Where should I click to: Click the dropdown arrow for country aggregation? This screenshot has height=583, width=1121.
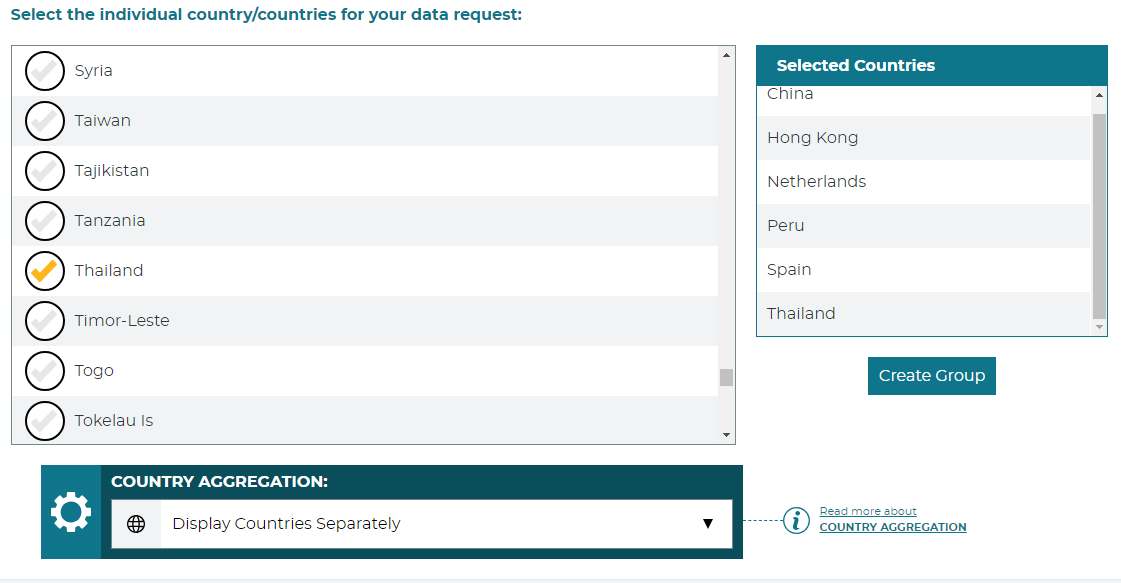pyautogui.click(x=707, y=524)
